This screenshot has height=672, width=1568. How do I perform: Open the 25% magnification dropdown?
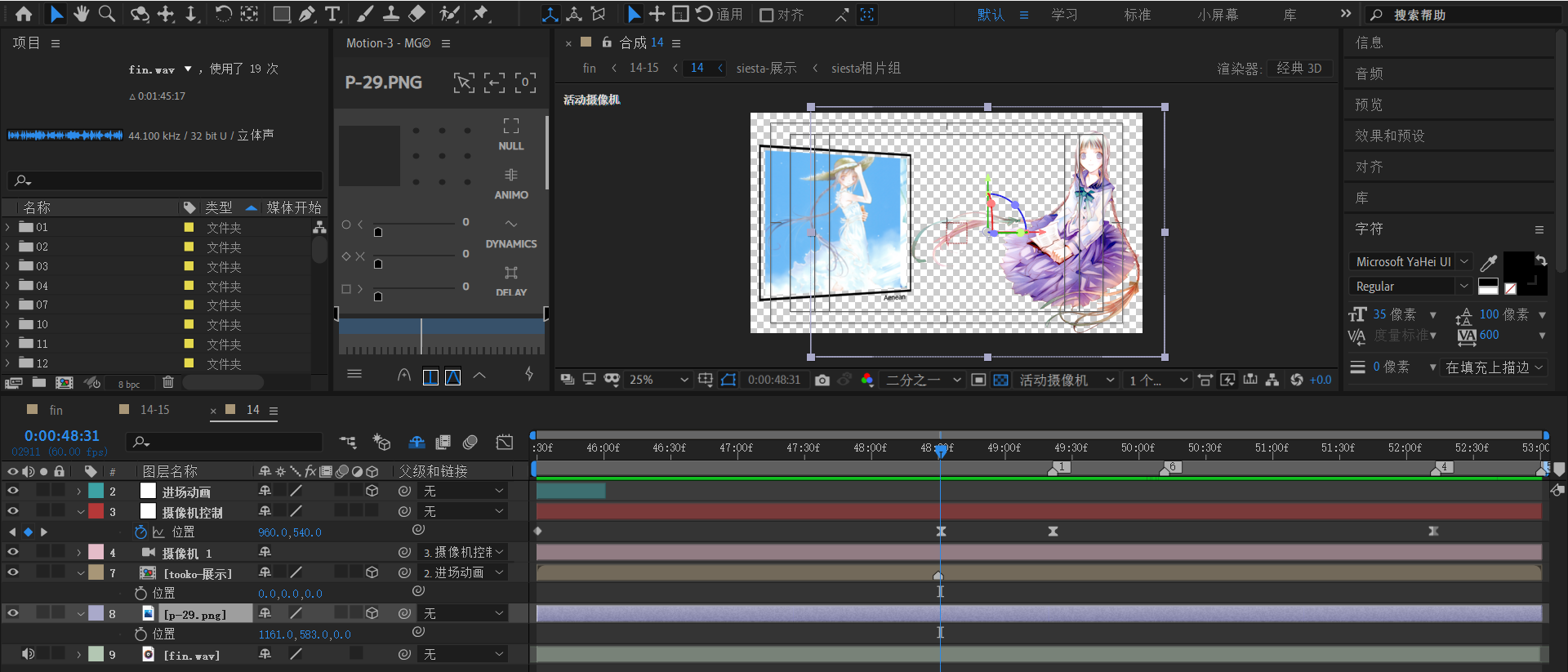coord(658,380)
